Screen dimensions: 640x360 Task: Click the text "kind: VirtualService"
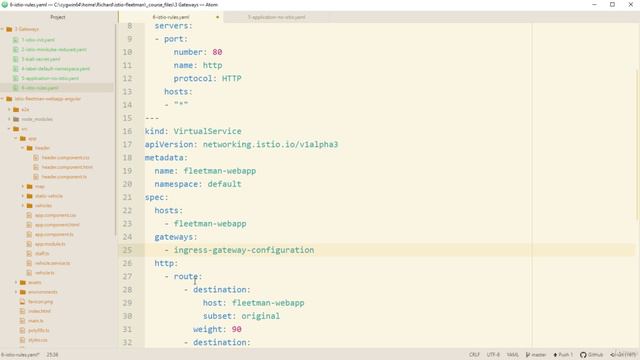[193, 131]
